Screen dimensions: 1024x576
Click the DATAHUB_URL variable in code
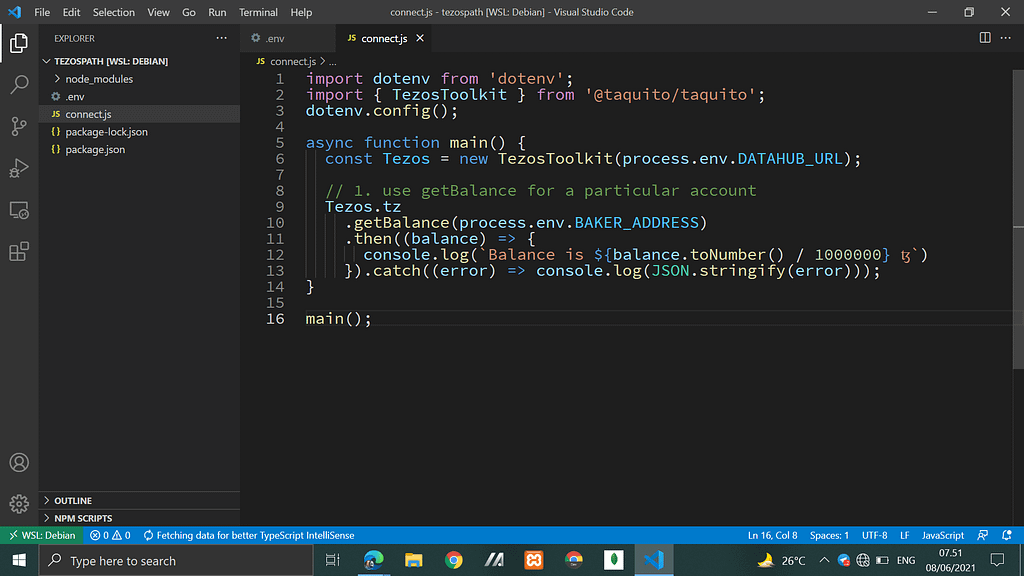pyautogui.click(x=790, y=159)
